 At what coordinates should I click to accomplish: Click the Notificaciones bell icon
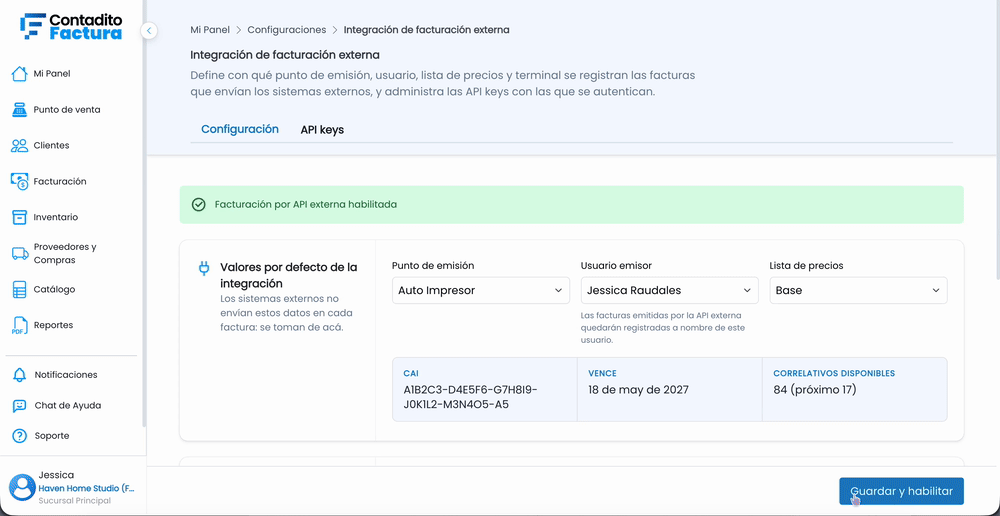(x=20, y=375)
